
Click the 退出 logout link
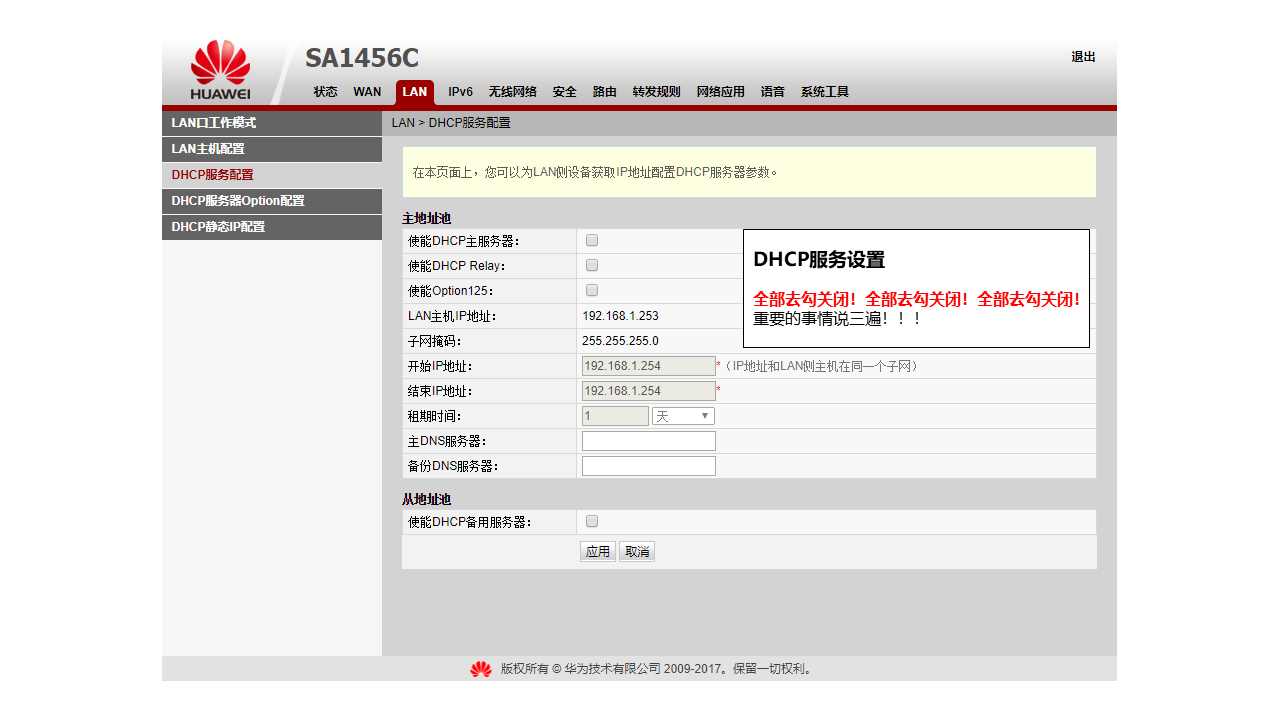(x=1083, y=57)
